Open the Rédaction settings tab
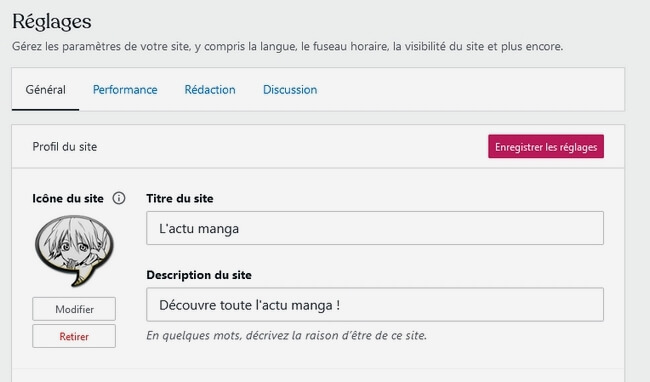The height and width of the screenshot is (382, 650). [210, 89]
